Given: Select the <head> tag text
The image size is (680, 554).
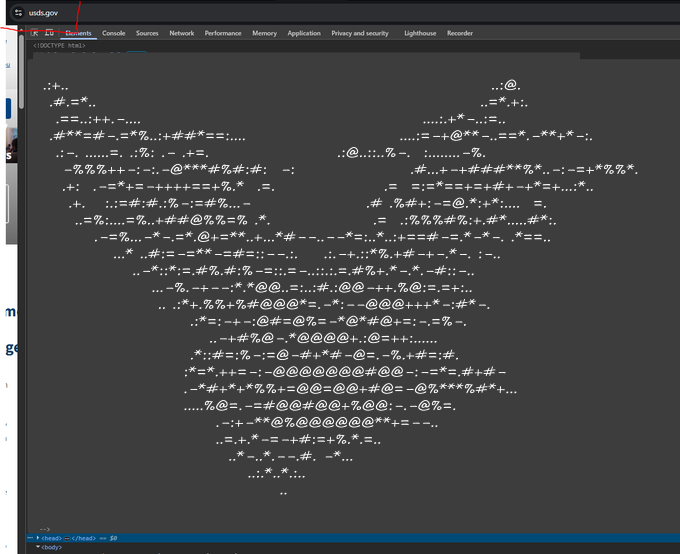Looking at the screenshot, I should coord(52,538).
